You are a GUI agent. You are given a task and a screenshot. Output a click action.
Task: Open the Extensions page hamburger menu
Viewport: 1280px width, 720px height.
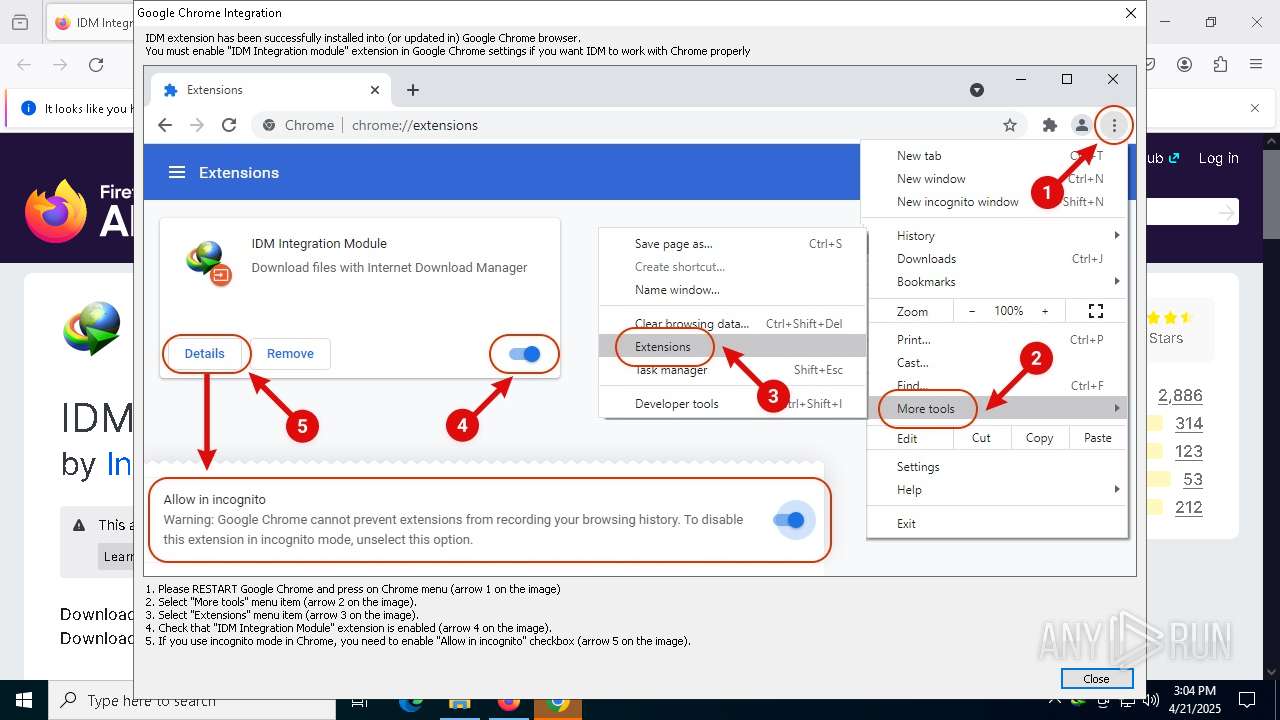[x=177, y=172]
